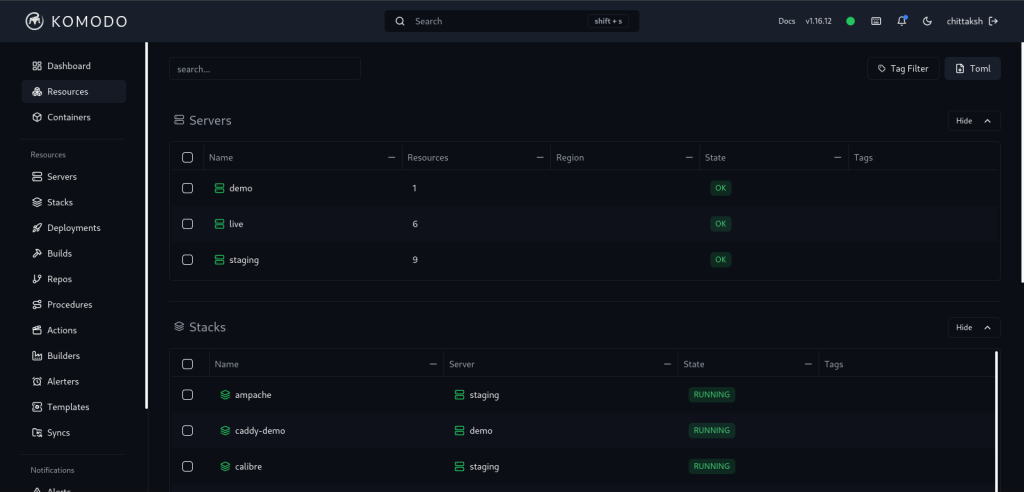
Task: Click the Komodo logo icon
Action: click(x=35, y=21)
